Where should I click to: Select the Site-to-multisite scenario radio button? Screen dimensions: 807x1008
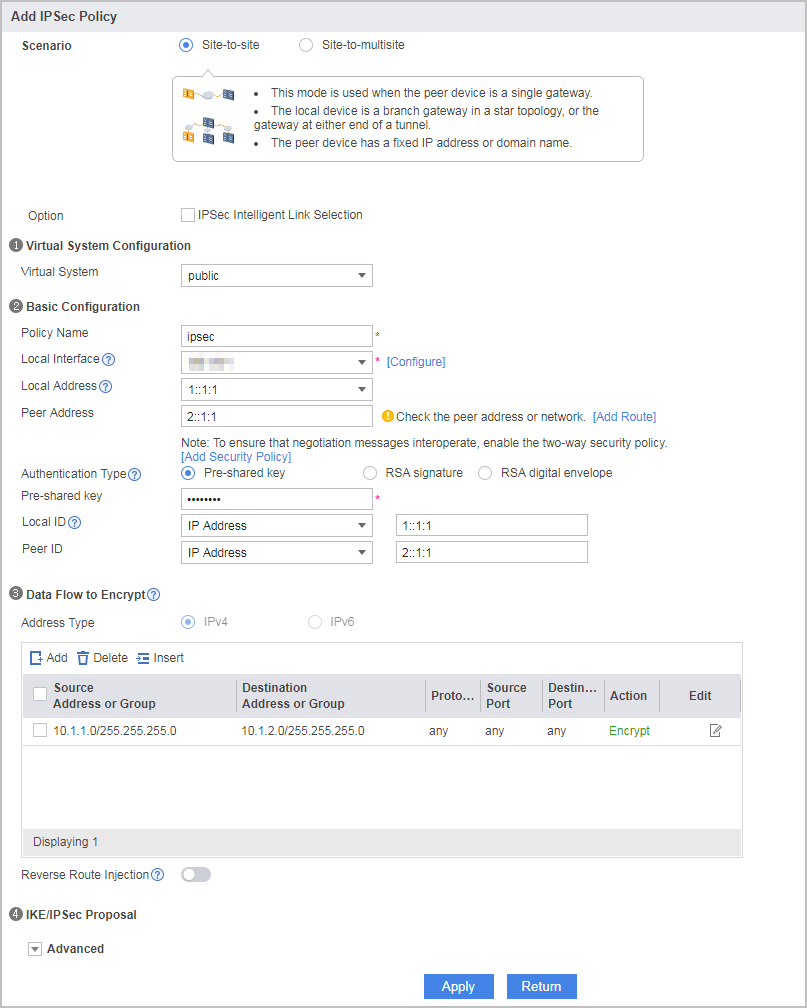[x=306, y=45]
